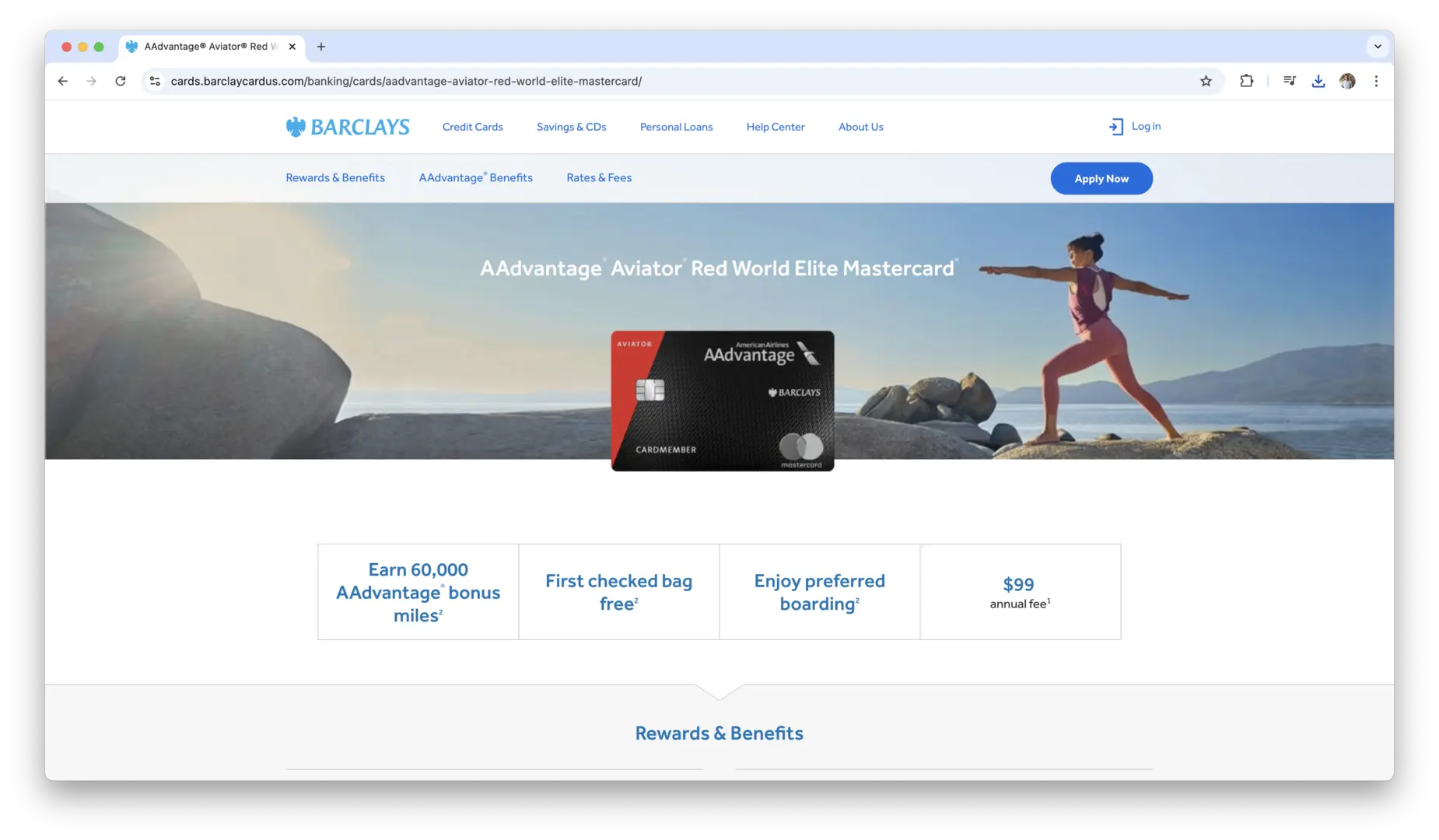The width and height of the screenshot is (1439, 840).
Task: Open a new tab with the plus button
Action: tap(321, 47)
